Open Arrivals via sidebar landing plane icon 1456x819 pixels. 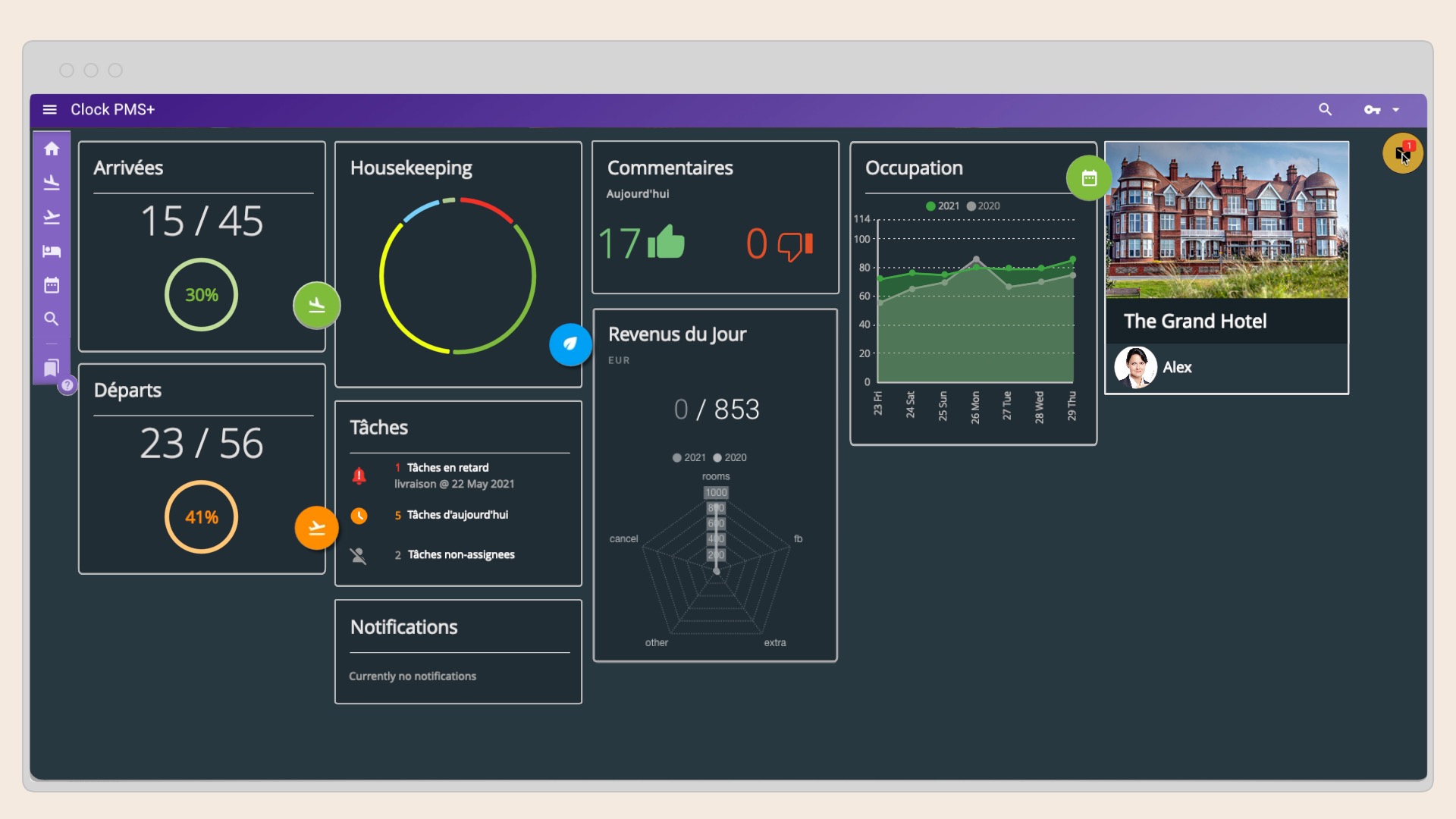tap(52, 183)
